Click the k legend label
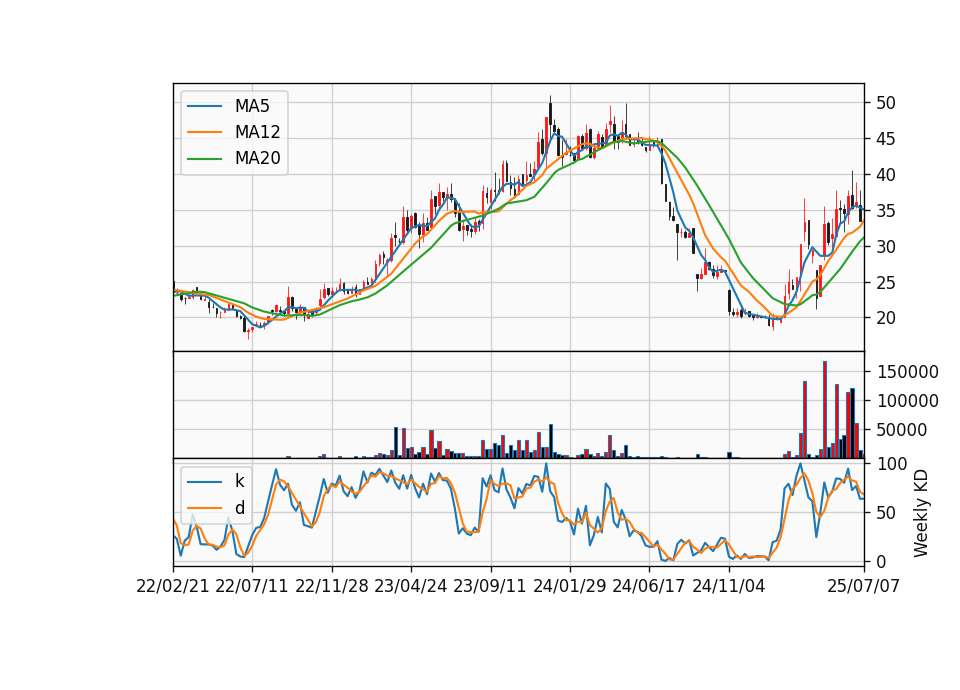Viewport: 960px width, 690px height. coord(239,481)
